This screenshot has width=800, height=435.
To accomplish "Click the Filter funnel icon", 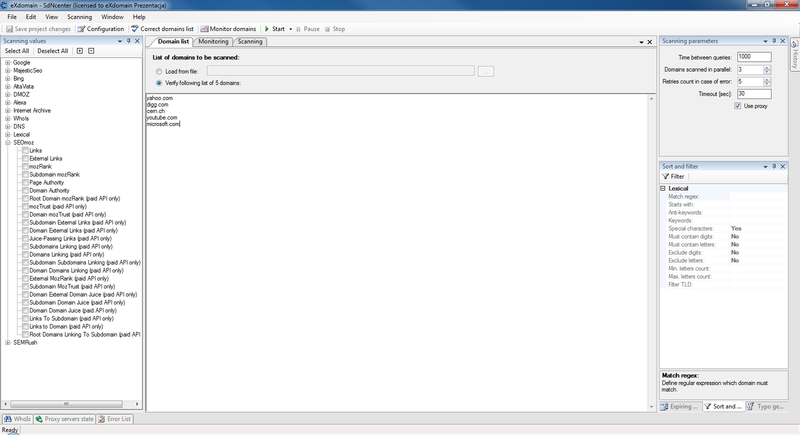I will point(665,176).
